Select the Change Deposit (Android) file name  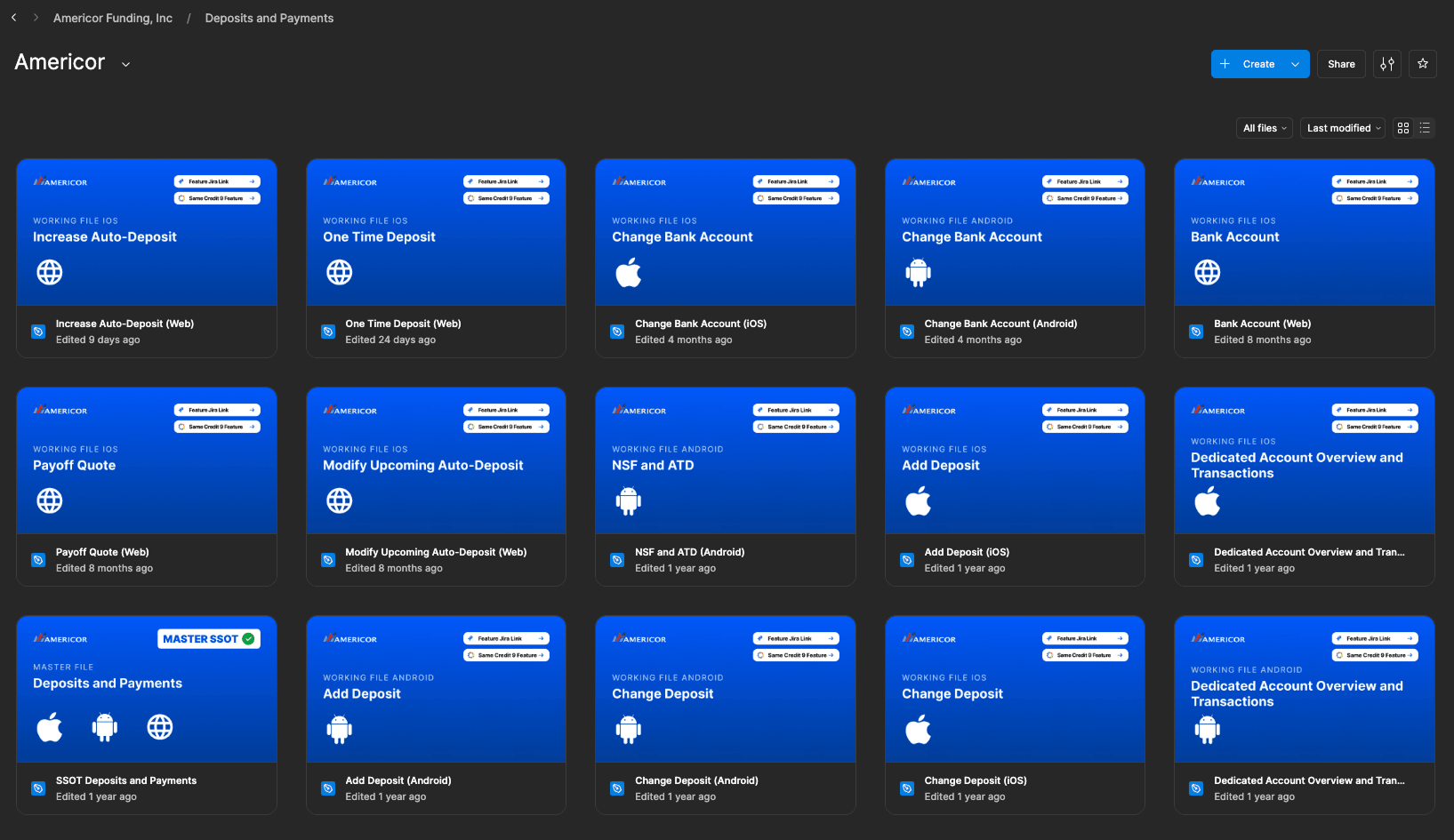click(x=696, y=780)
